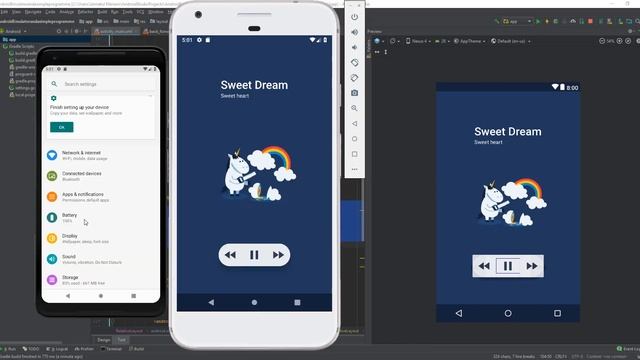Raise volume using emulator volume up icon
This screenshot has width=640, height=360.
coord(355,32)
